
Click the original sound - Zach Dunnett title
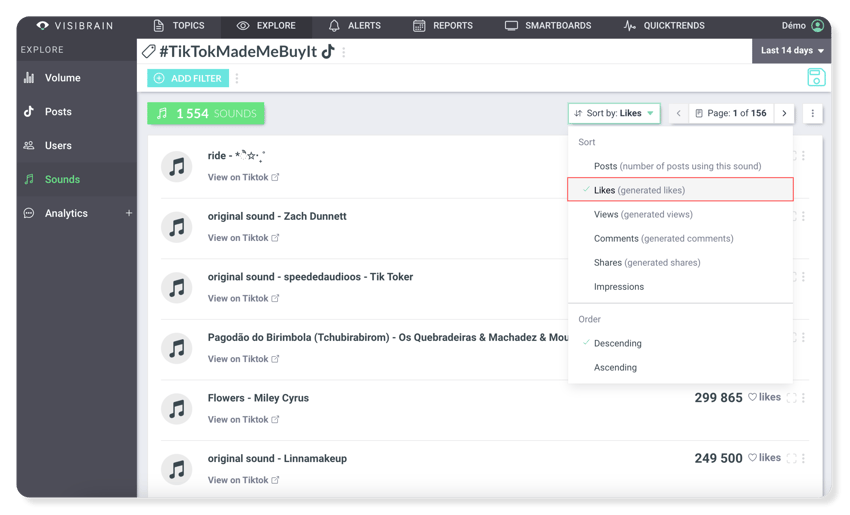(x=277, y=216)
